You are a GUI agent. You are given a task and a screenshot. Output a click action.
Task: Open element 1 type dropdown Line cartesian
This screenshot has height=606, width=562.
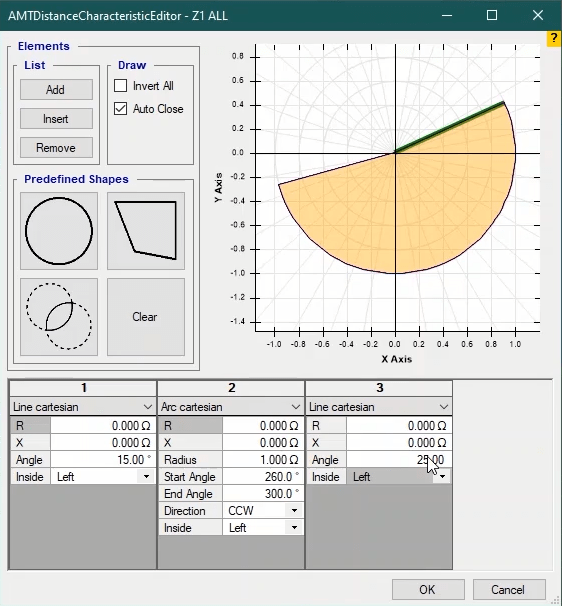coord(83,407)
